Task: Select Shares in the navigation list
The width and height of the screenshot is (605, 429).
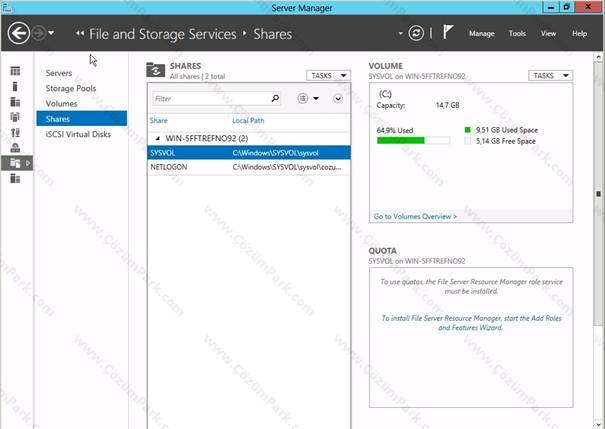Action: click(x=81, y=118)
